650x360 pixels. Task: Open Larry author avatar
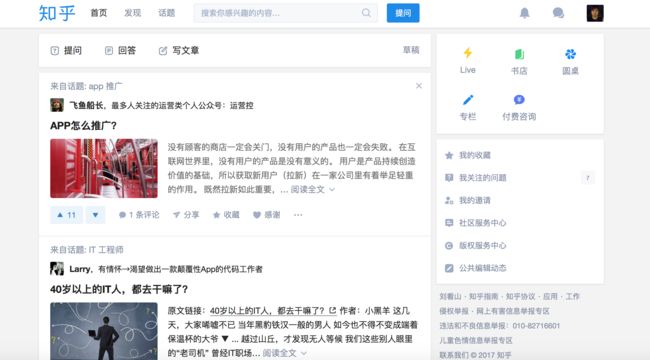pyautogui.click(x=57, y=269)
